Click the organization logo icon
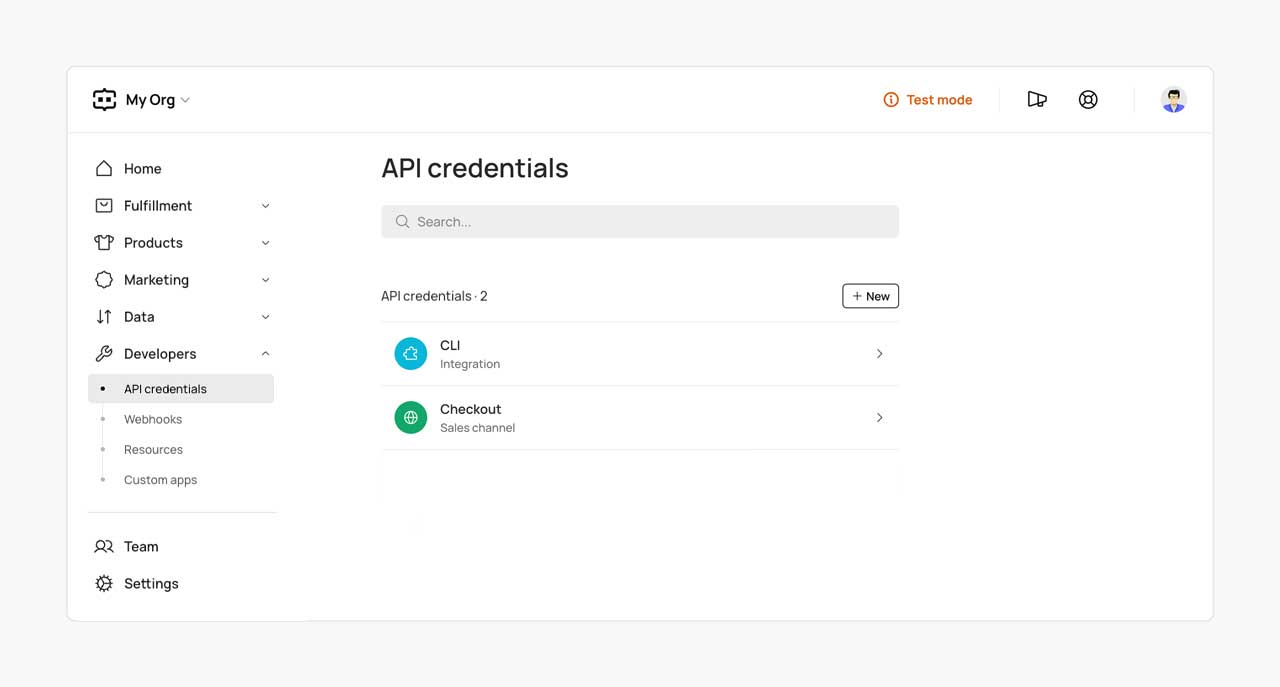 104,100
